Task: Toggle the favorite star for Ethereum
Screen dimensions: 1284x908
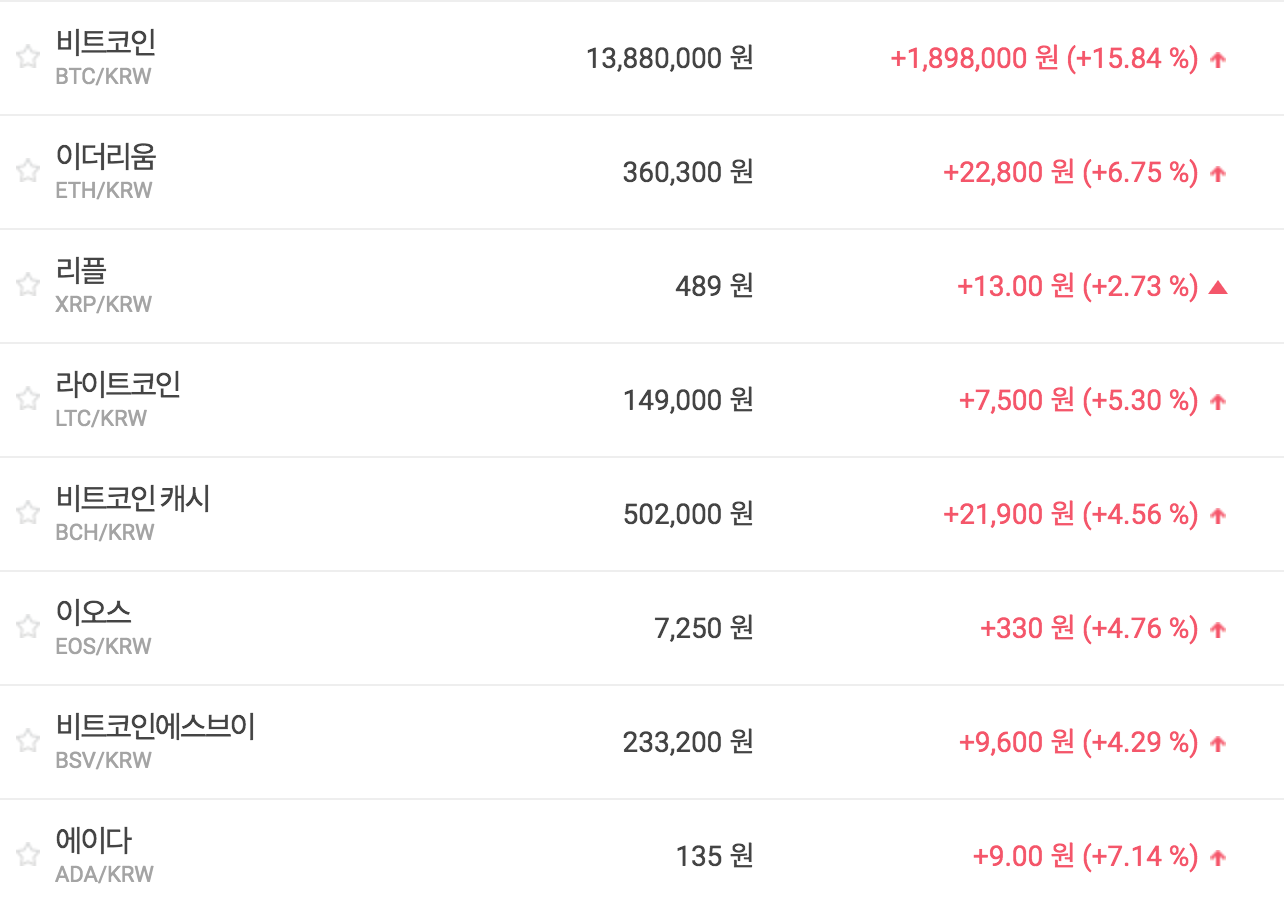Action: tap(27, 171)
